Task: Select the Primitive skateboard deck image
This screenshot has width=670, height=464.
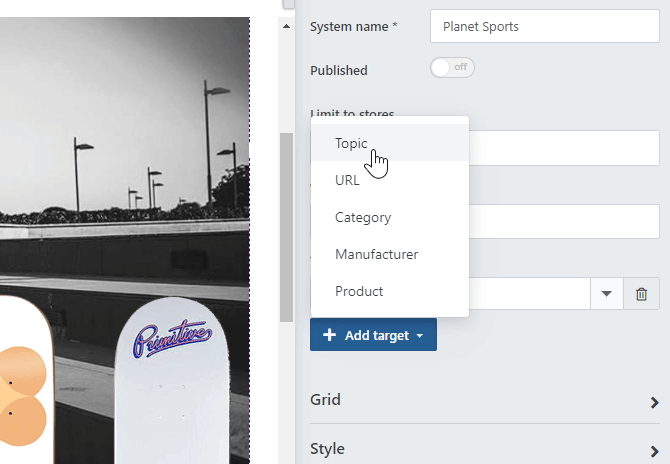Action: click(174, 380)
